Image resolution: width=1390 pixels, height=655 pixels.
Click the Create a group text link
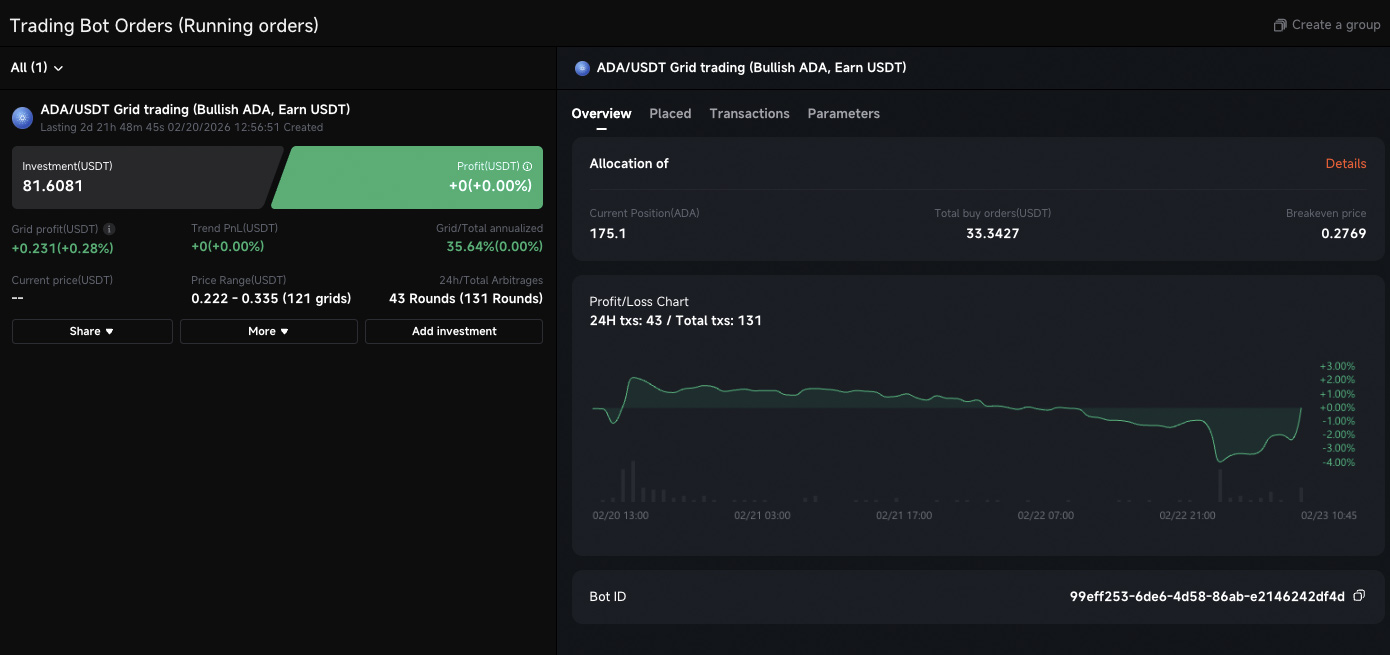click(1335, 25)
